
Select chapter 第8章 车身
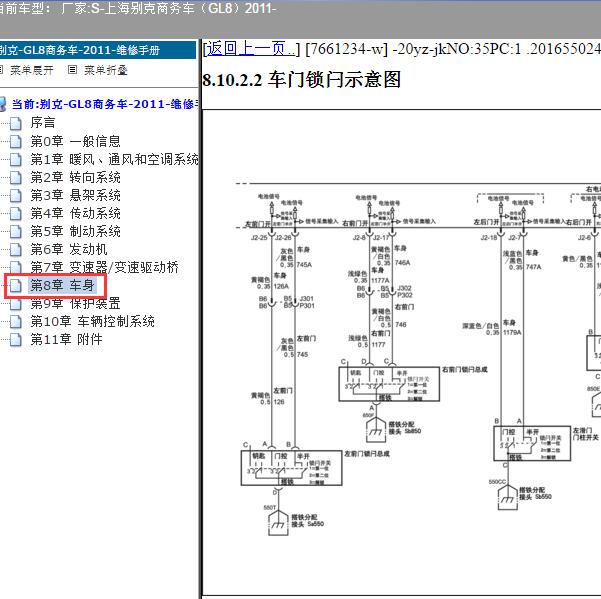coord(62,285)
